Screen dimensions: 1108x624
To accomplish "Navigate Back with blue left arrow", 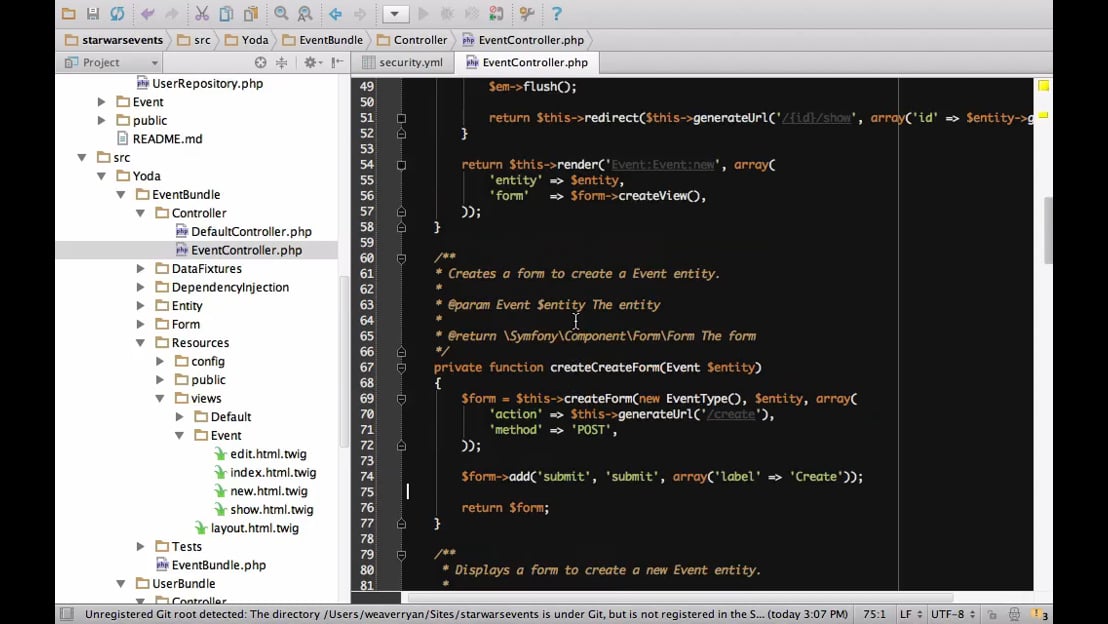I will click(336, 13).
